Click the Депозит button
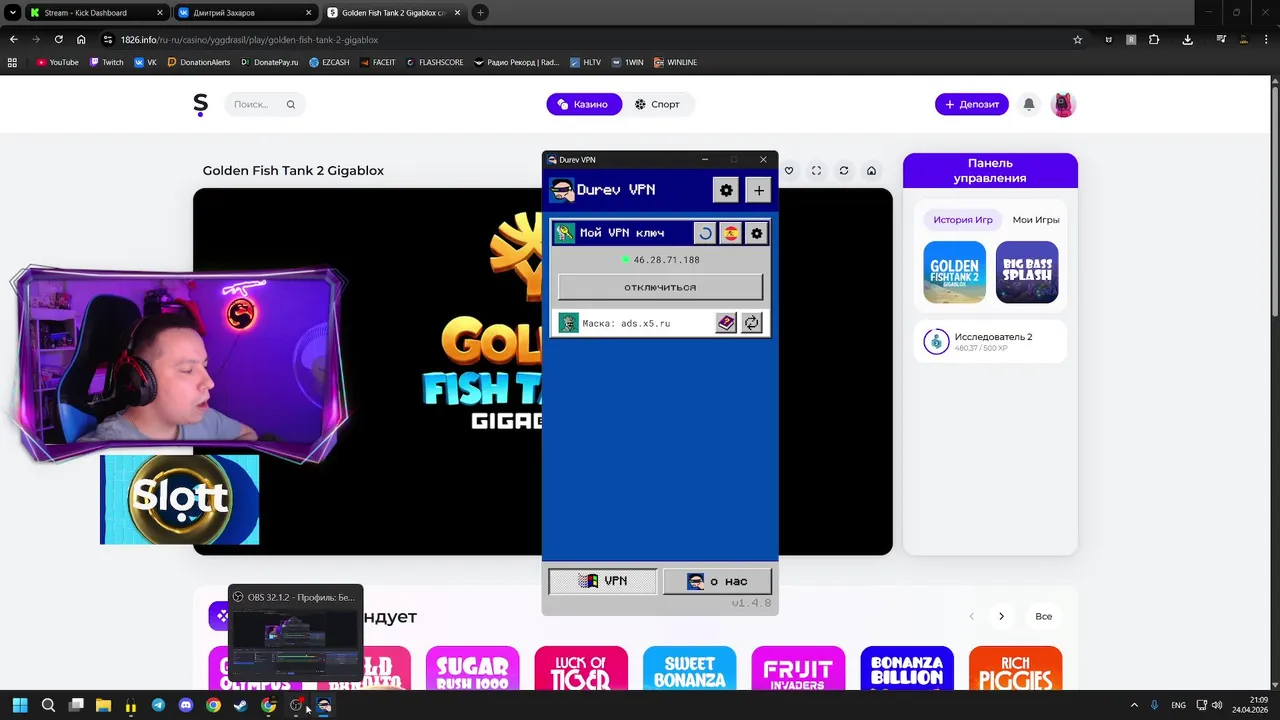 tap(972, 104)
